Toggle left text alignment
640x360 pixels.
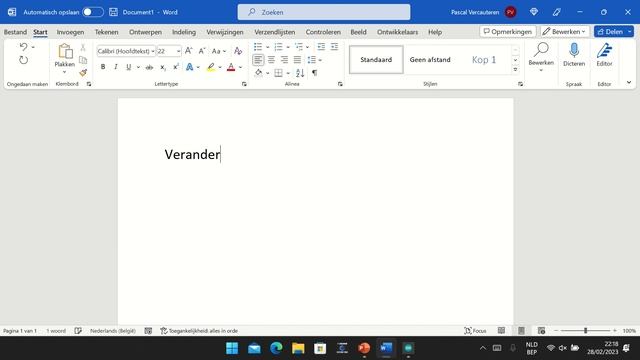point(258,60)
